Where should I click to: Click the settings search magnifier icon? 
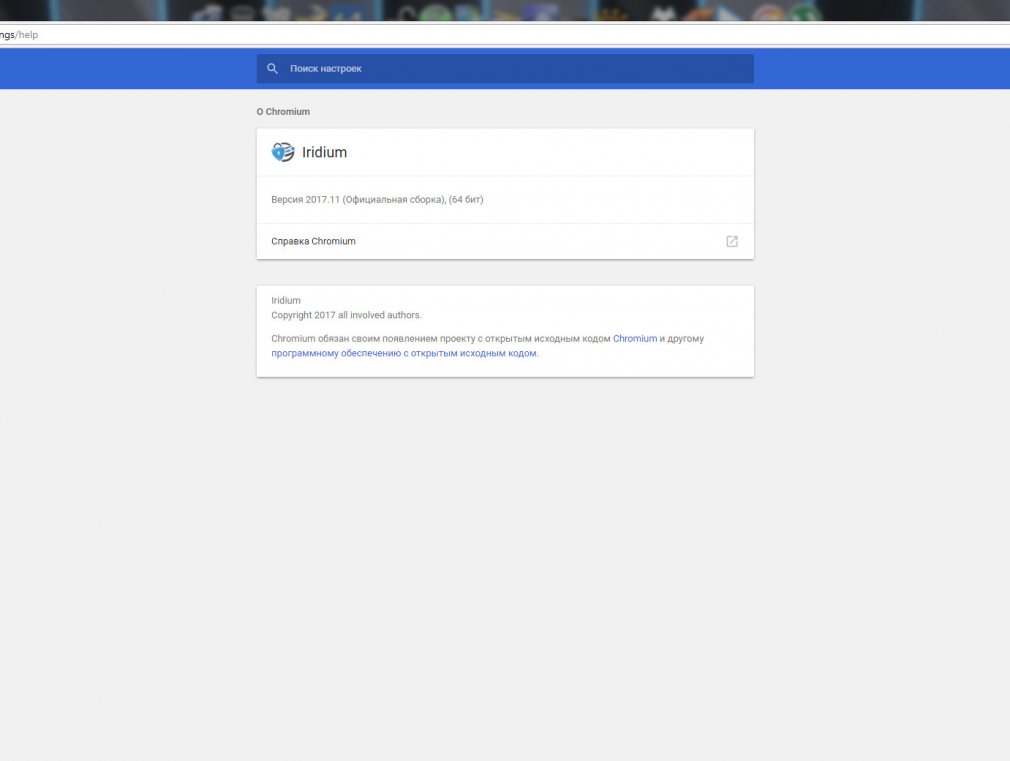272,68
